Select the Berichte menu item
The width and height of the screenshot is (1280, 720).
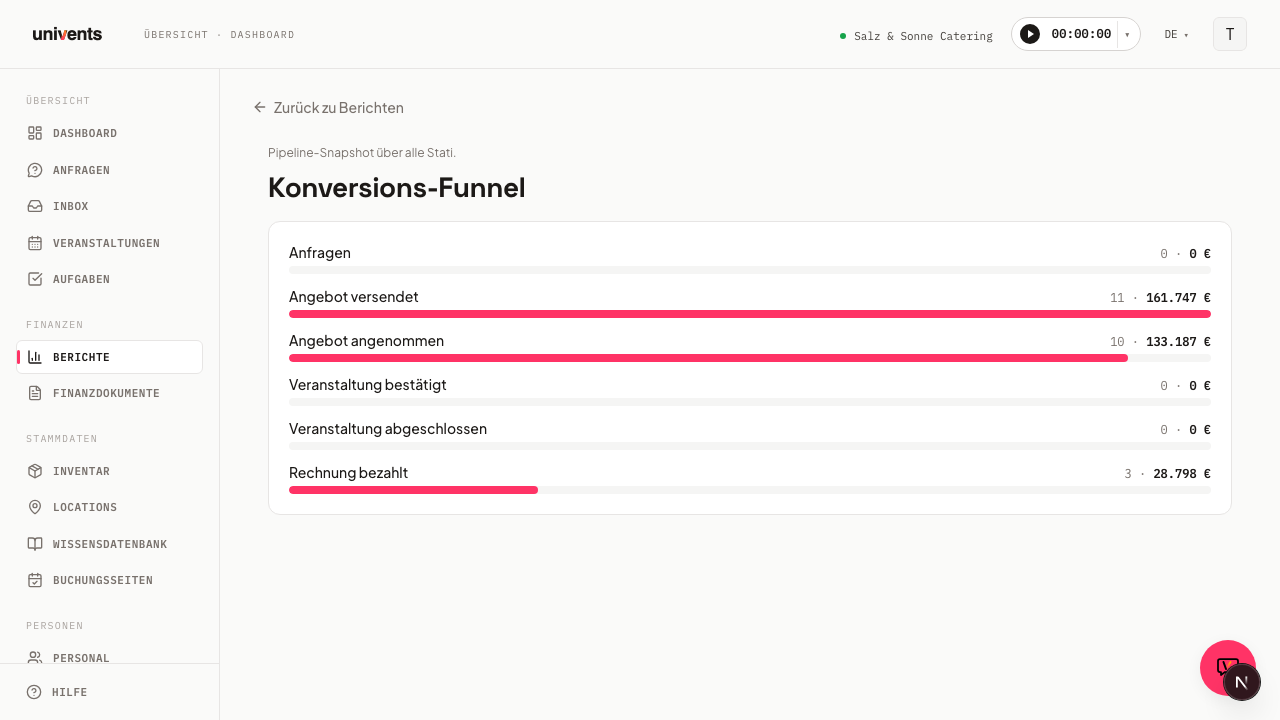(x=109, y=357)
